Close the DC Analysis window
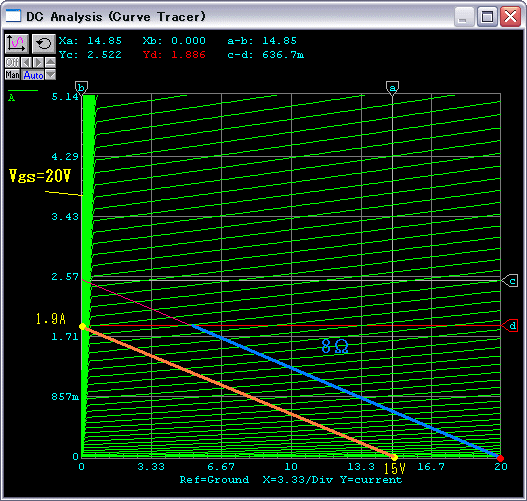This screenshot has height=501, width=527. coord(511,16)
